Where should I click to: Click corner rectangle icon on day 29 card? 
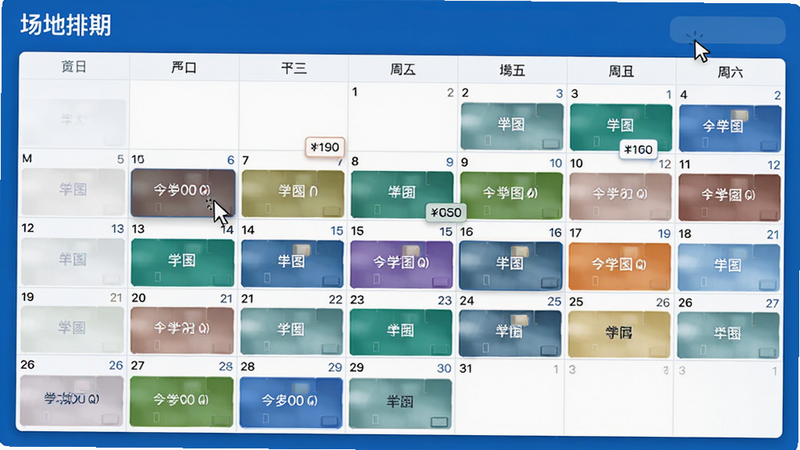[x=439, y=422]
